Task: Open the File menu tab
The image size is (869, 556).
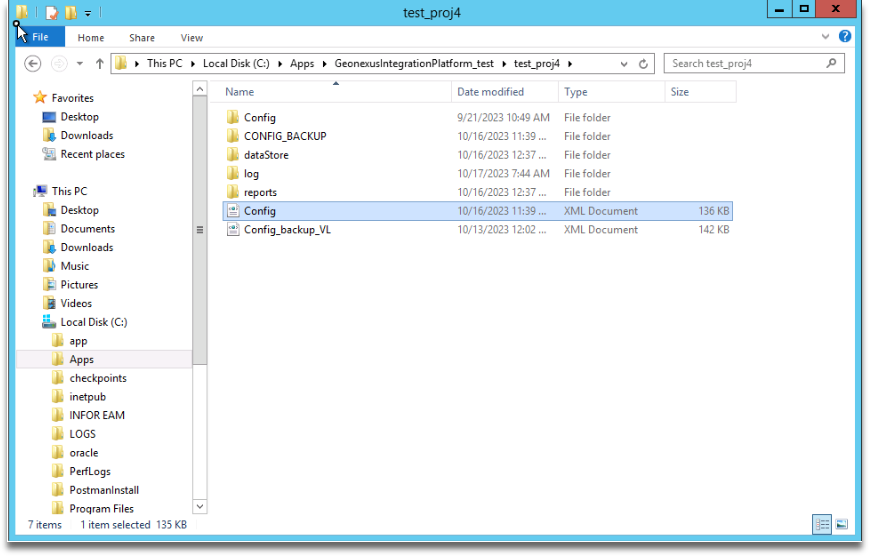Action: click(40, 37)
